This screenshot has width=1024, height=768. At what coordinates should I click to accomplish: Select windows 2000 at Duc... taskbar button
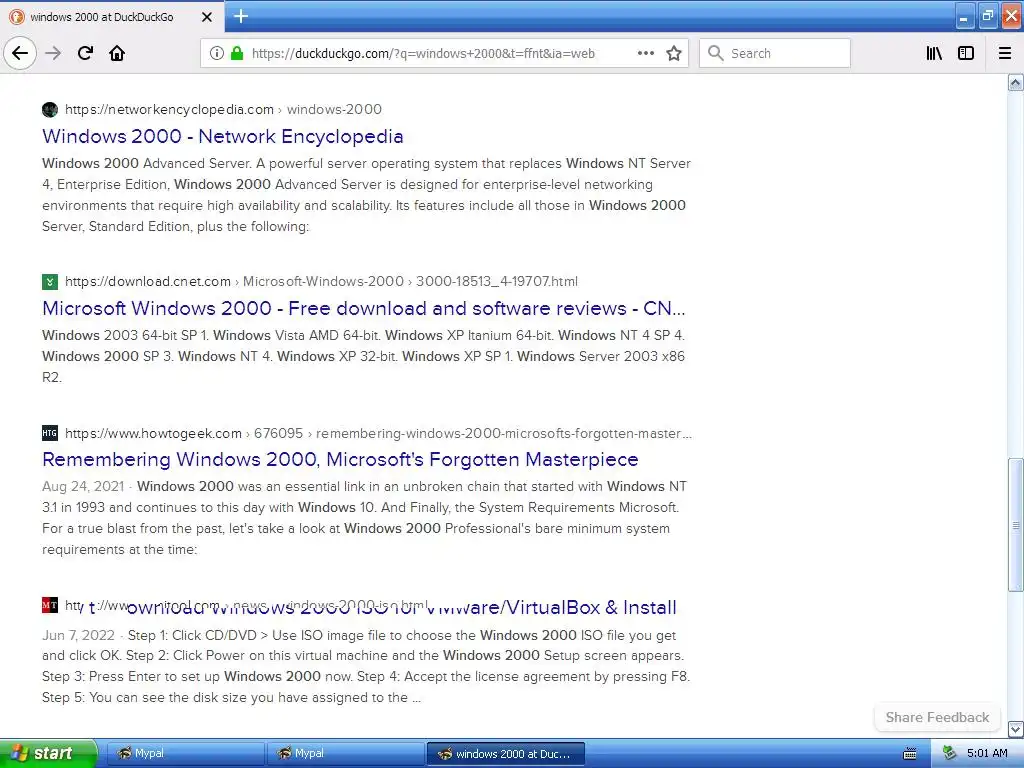click(505, 754)
